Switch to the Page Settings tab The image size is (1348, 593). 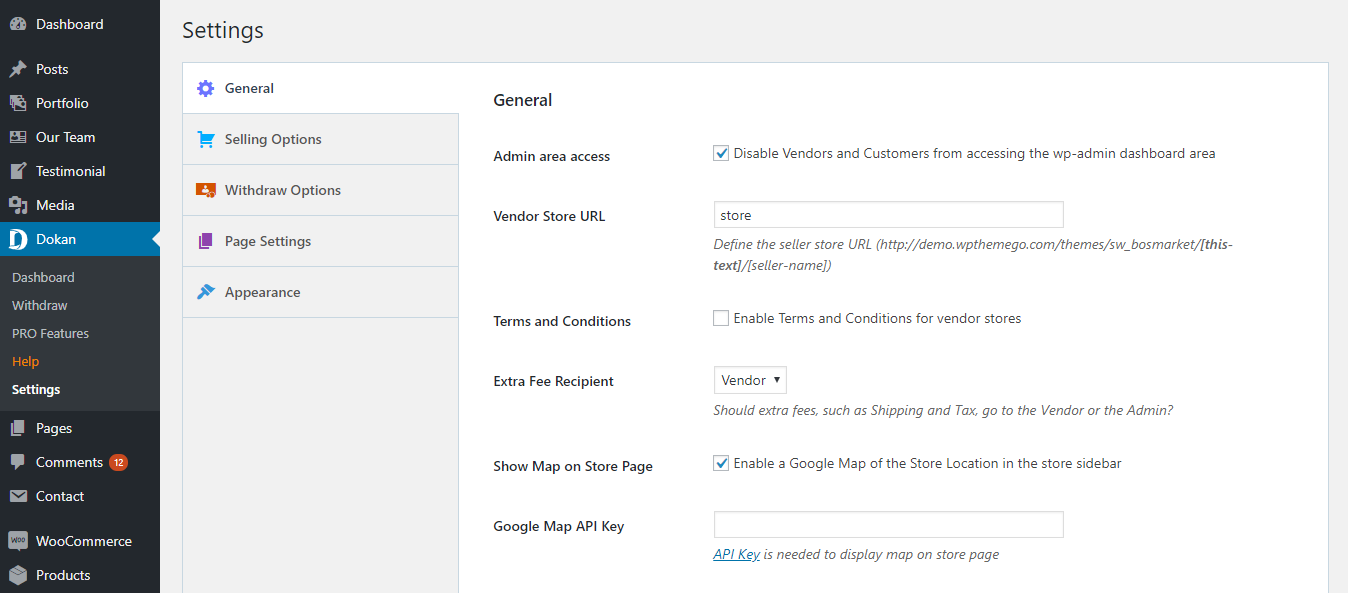tap(321, 241)
